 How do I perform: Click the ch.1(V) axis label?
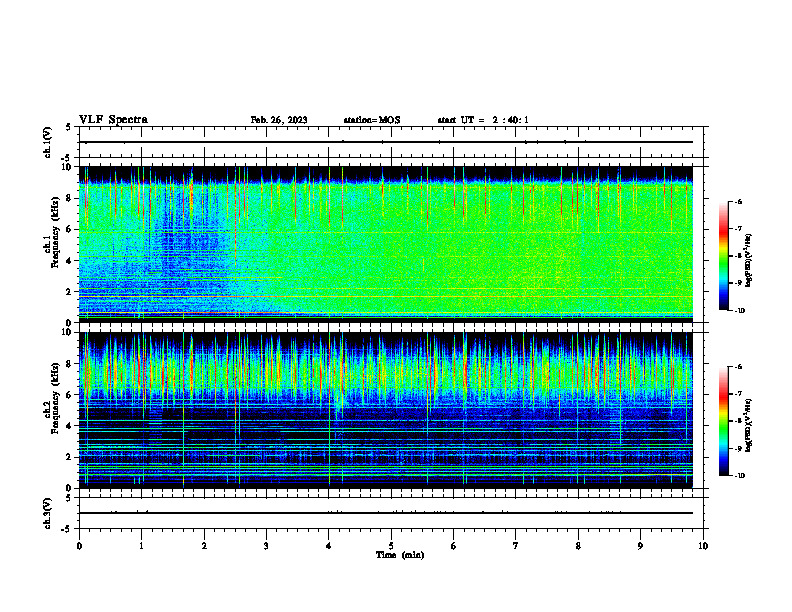point(48,142)
